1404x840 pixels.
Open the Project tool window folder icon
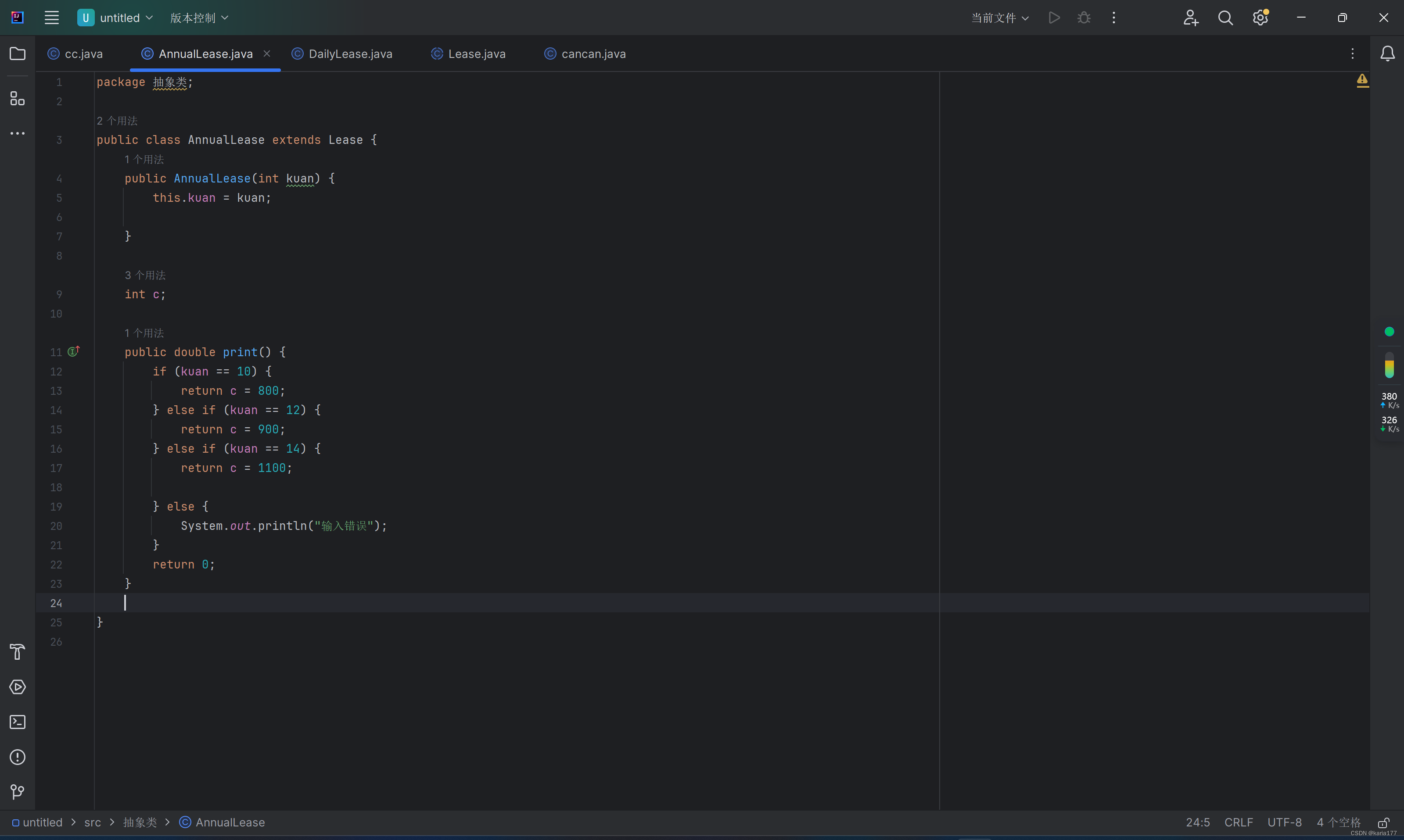pyautogui.click(x=18, y=54)
